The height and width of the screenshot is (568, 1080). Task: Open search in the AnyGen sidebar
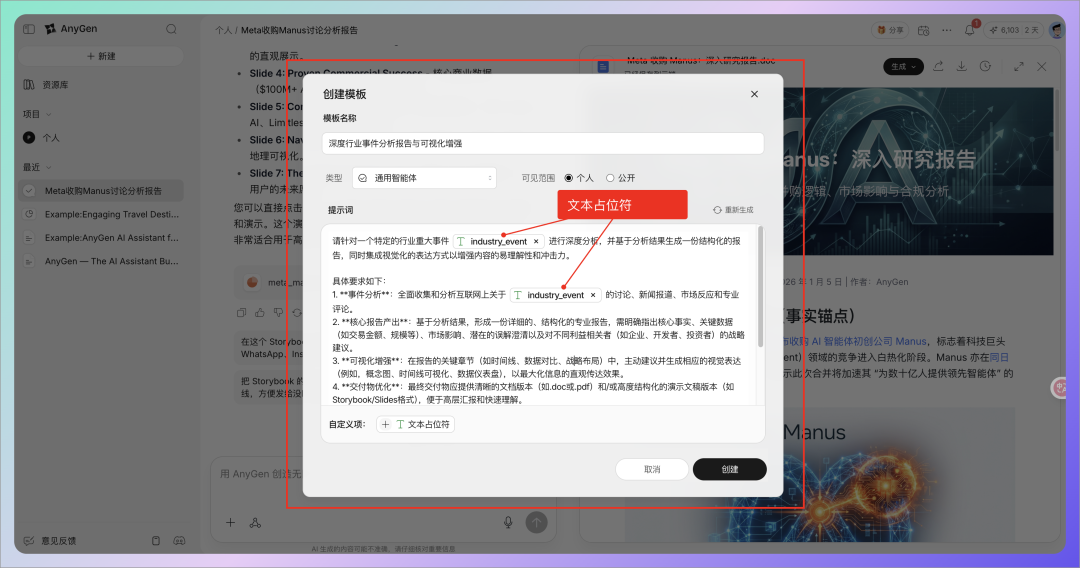tap(172, 29)
